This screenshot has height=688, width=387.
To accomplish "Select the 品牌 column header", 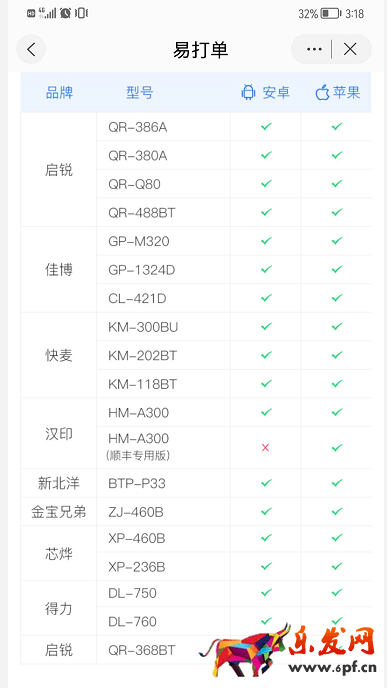I will pos(59,93).
